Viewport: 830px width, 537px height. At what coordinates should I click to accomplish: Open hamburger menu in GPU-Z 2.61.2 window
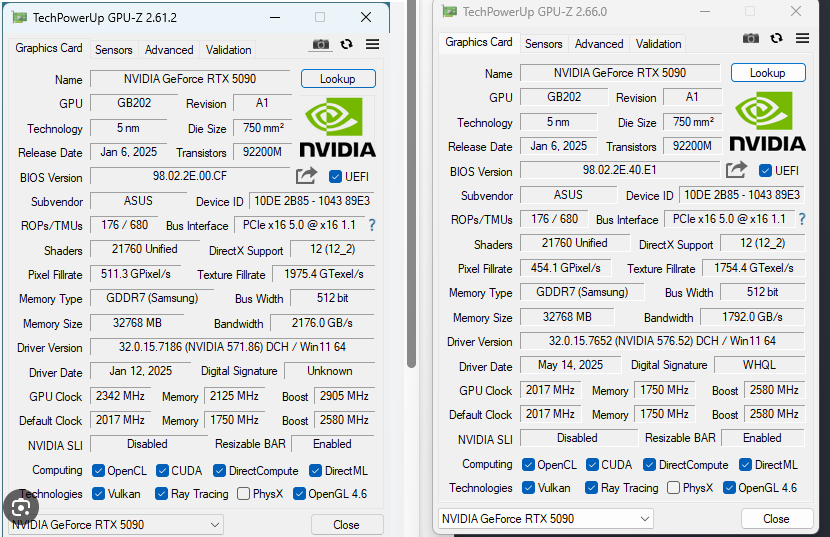[x=373, y=44]
